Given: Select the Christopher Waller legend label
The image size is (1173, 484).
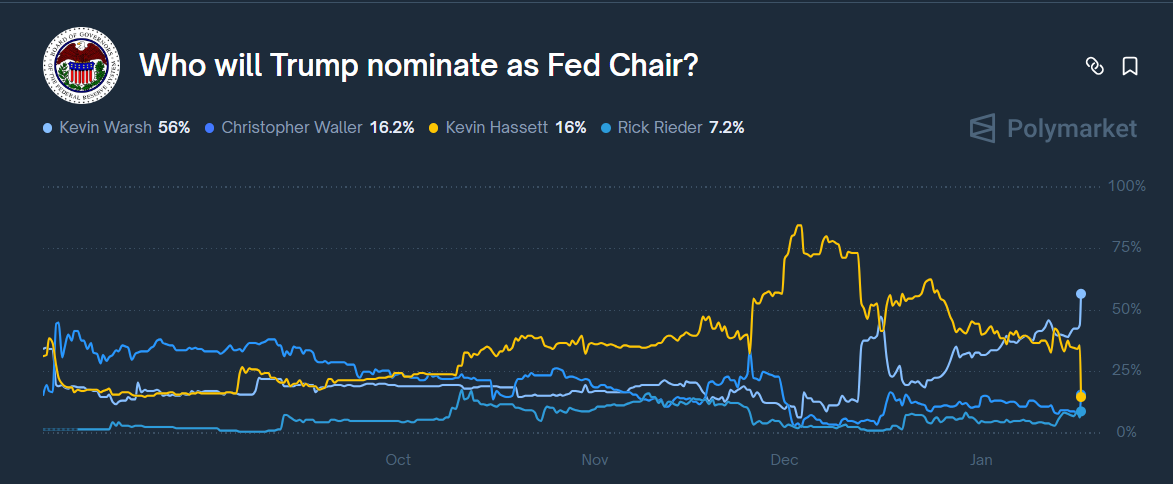Looking at the screenshot, I should coord(291,128).
